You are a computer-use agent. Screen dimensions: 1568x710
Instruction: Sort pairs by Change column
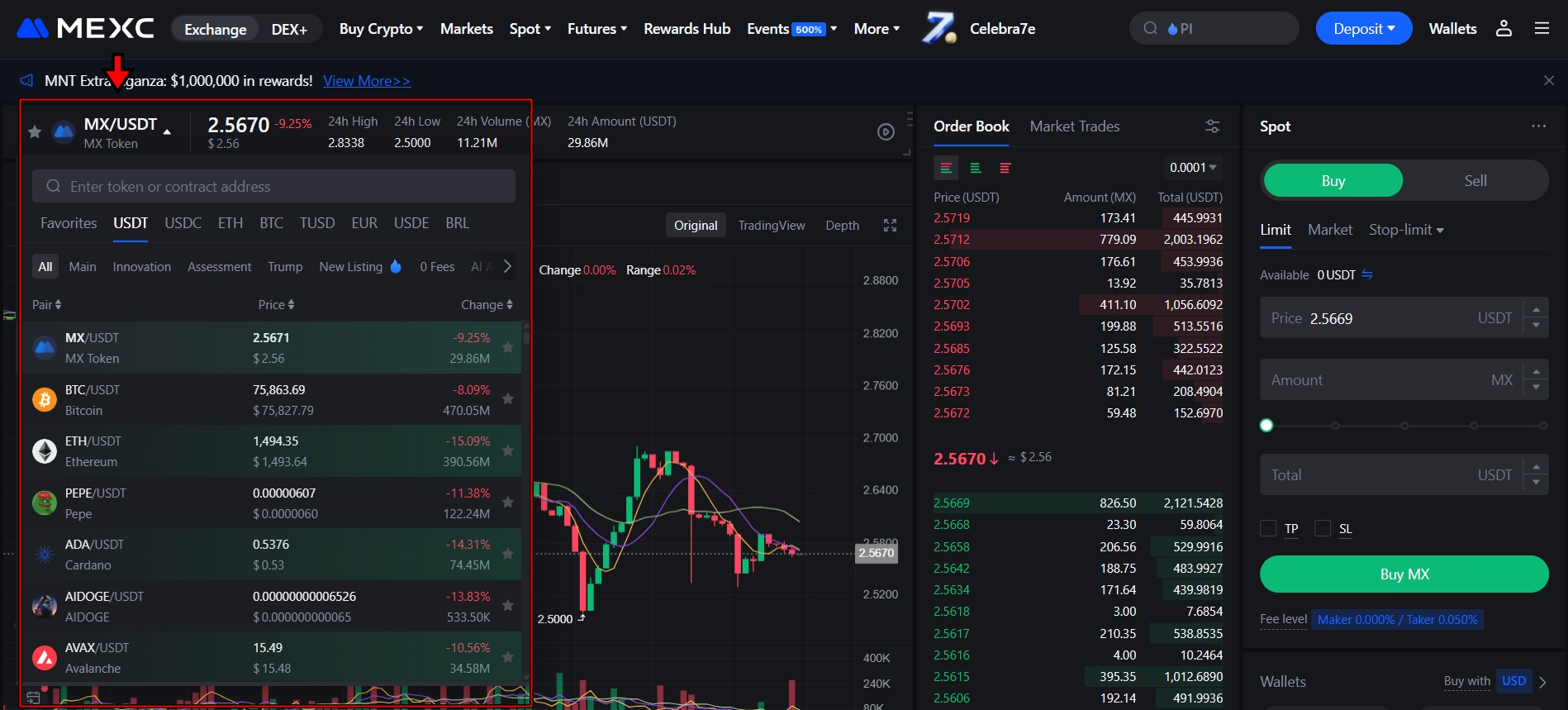point(487,305)
